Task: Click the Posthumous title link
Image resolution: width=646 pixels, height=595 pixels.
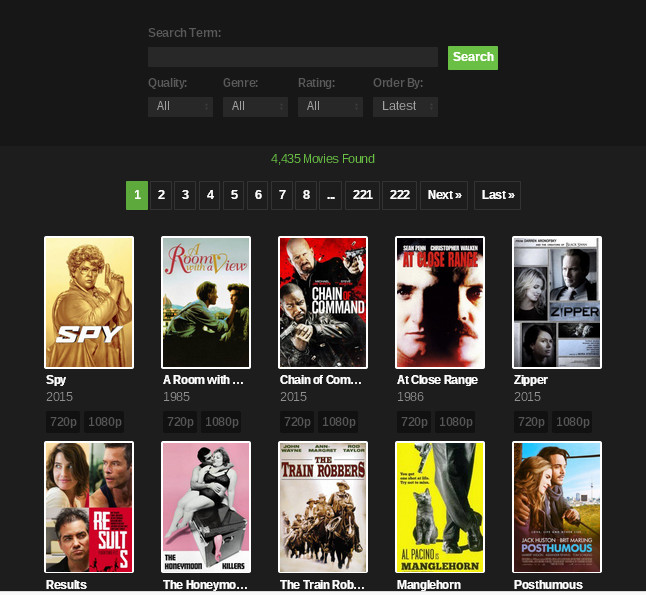Action: coord(548,585)
